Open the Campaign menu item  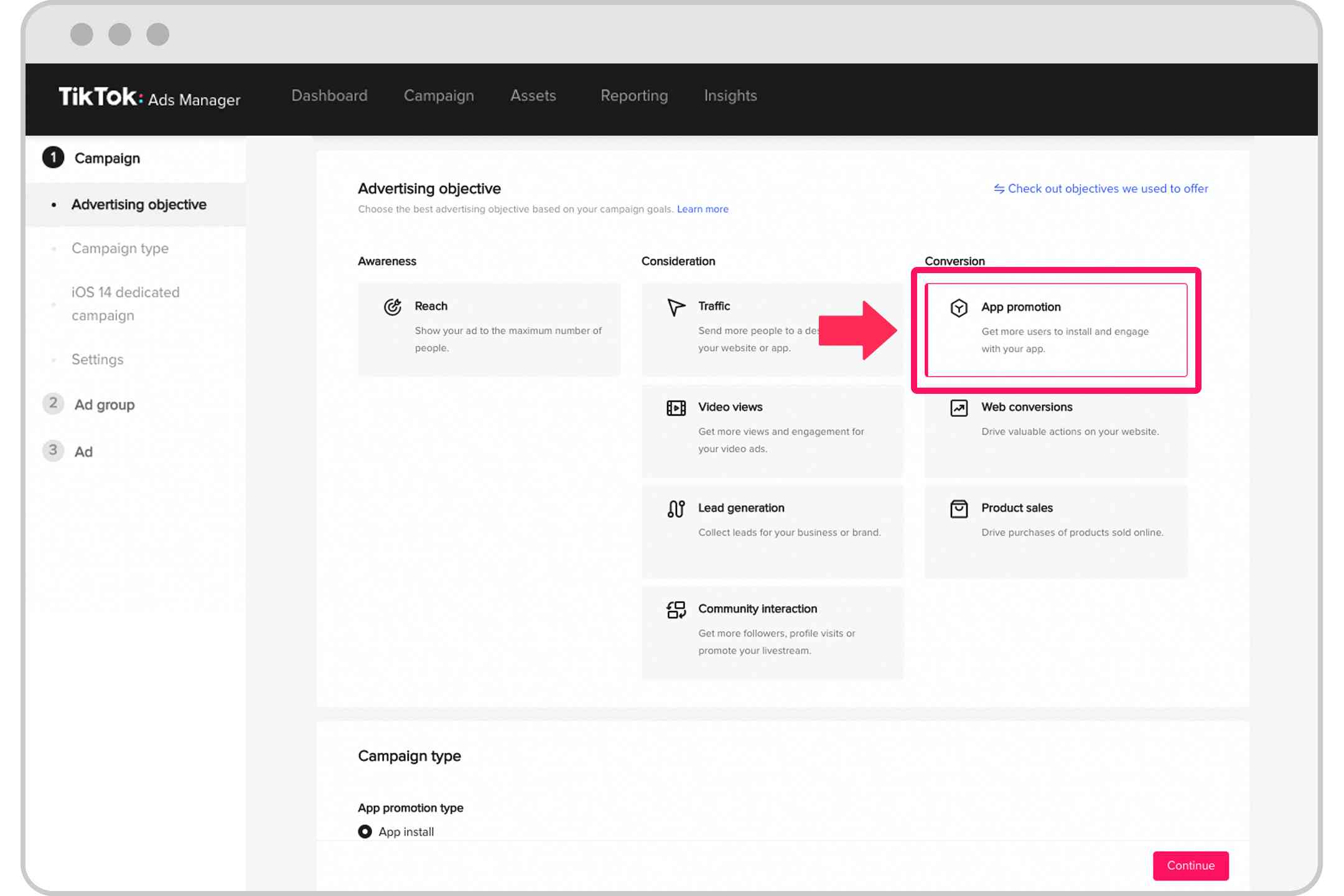coord(438,95)
